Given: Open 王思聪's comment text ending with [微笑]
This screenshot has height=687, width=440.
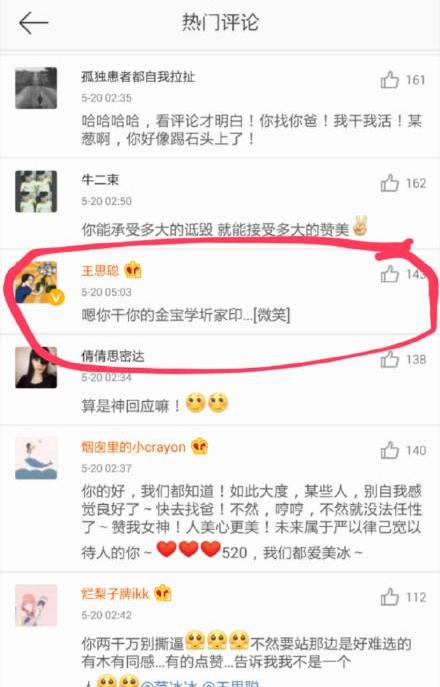Looking at the screenshot, I should pos(186,315).
